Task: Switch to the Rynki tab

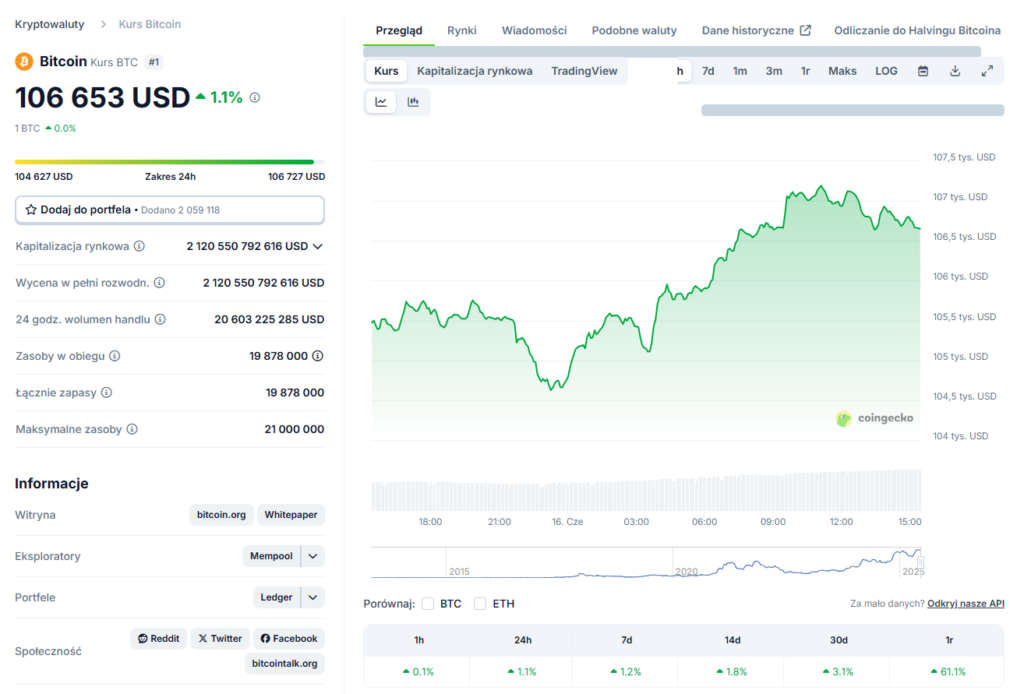Action: click(x=462, y=31)
